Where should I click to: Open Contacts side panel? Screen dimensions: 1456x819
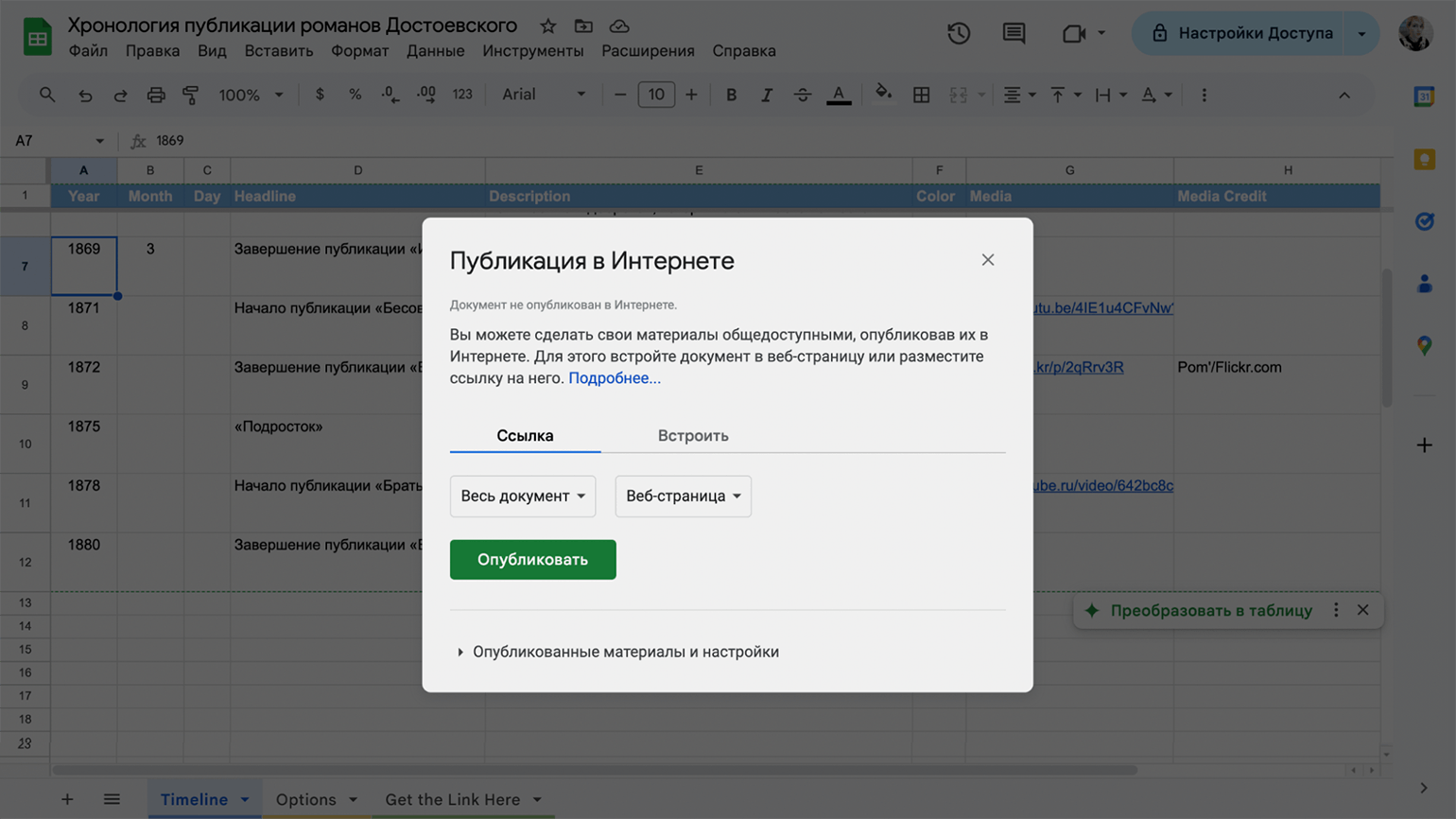pyautogui.click(x=1424, y=284)
